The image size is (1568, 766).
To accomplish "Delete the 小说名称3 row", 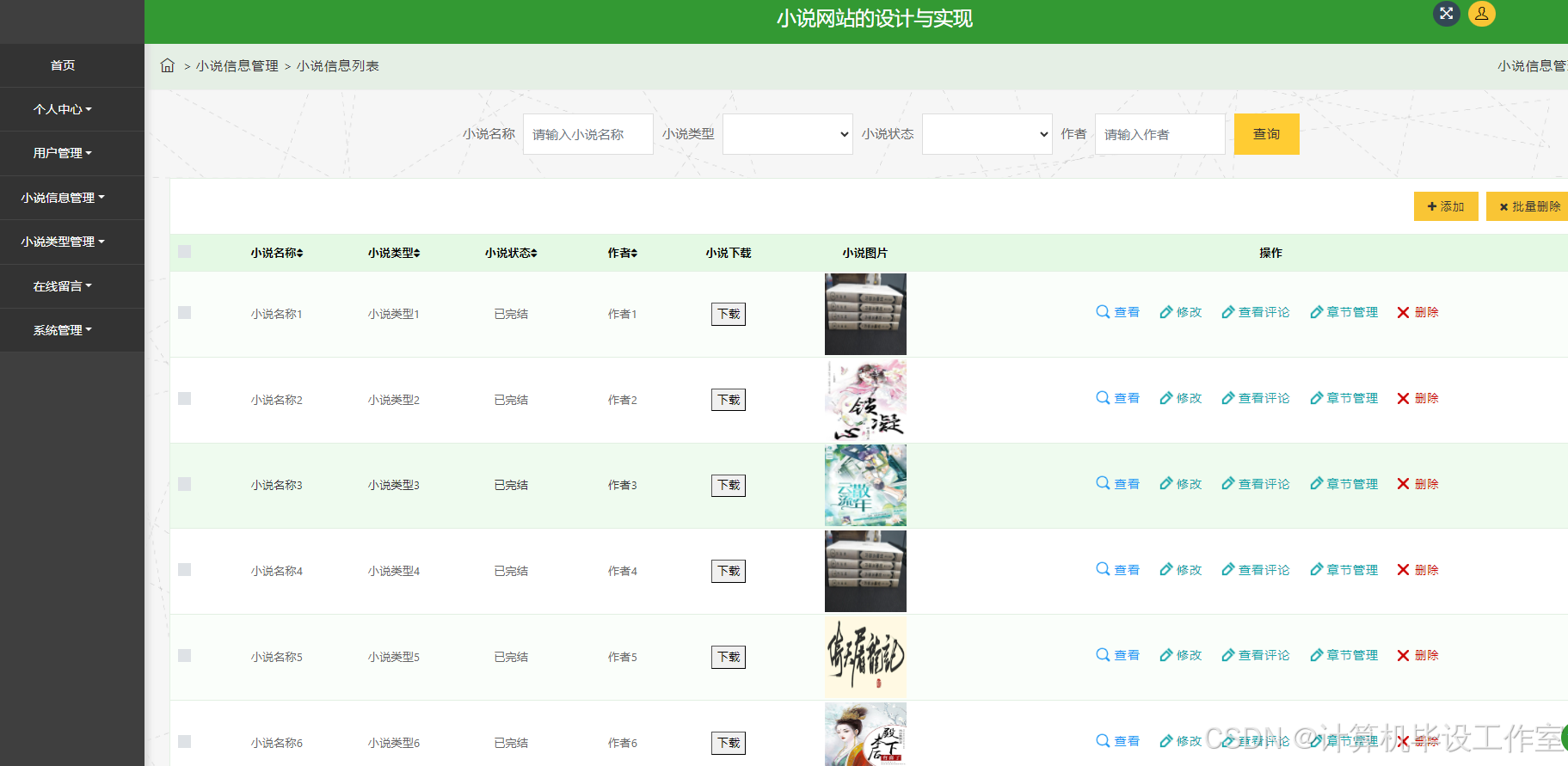I will pos(1417,484).
